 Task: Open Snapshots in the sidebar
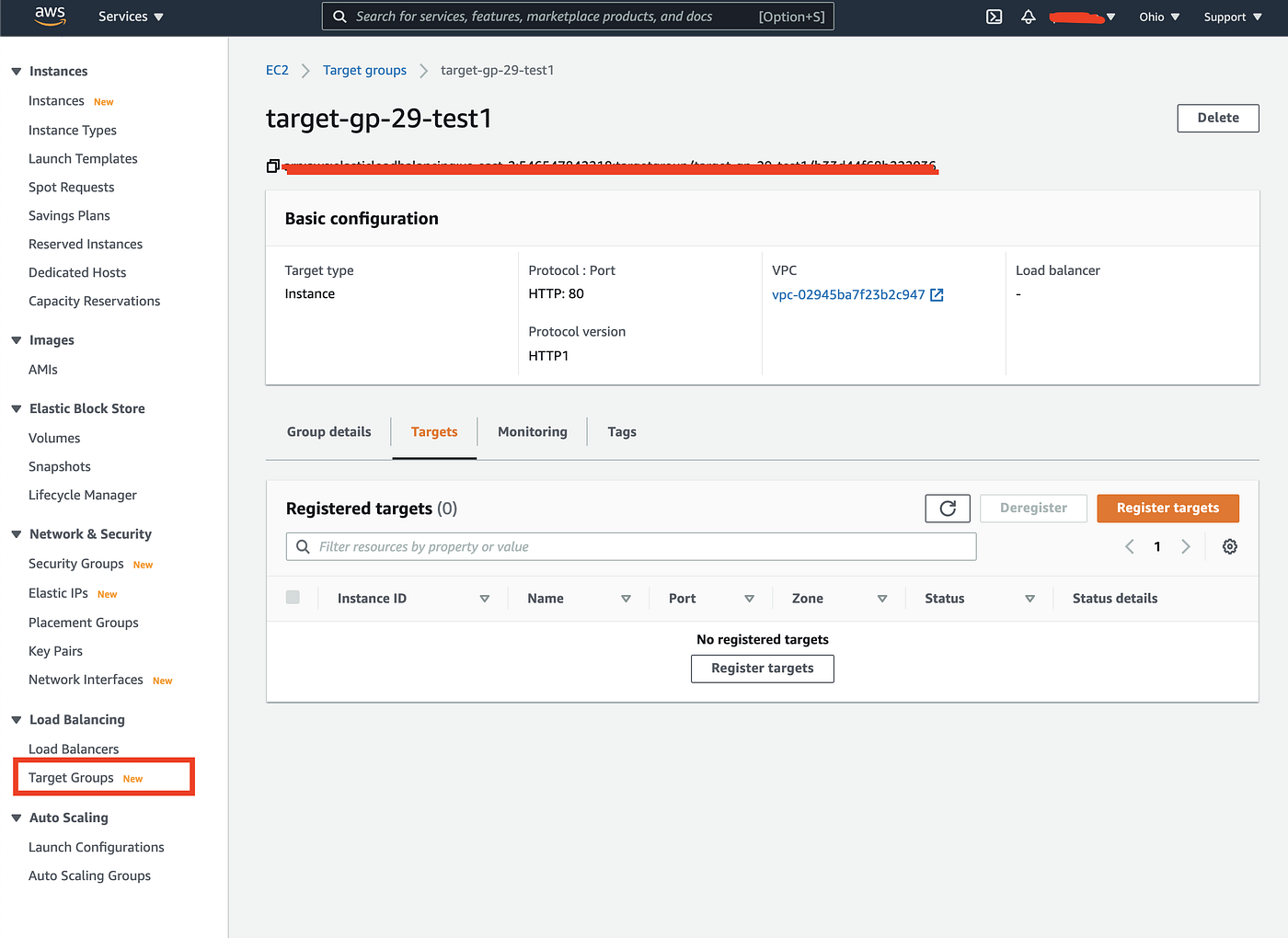click(60, 467)
